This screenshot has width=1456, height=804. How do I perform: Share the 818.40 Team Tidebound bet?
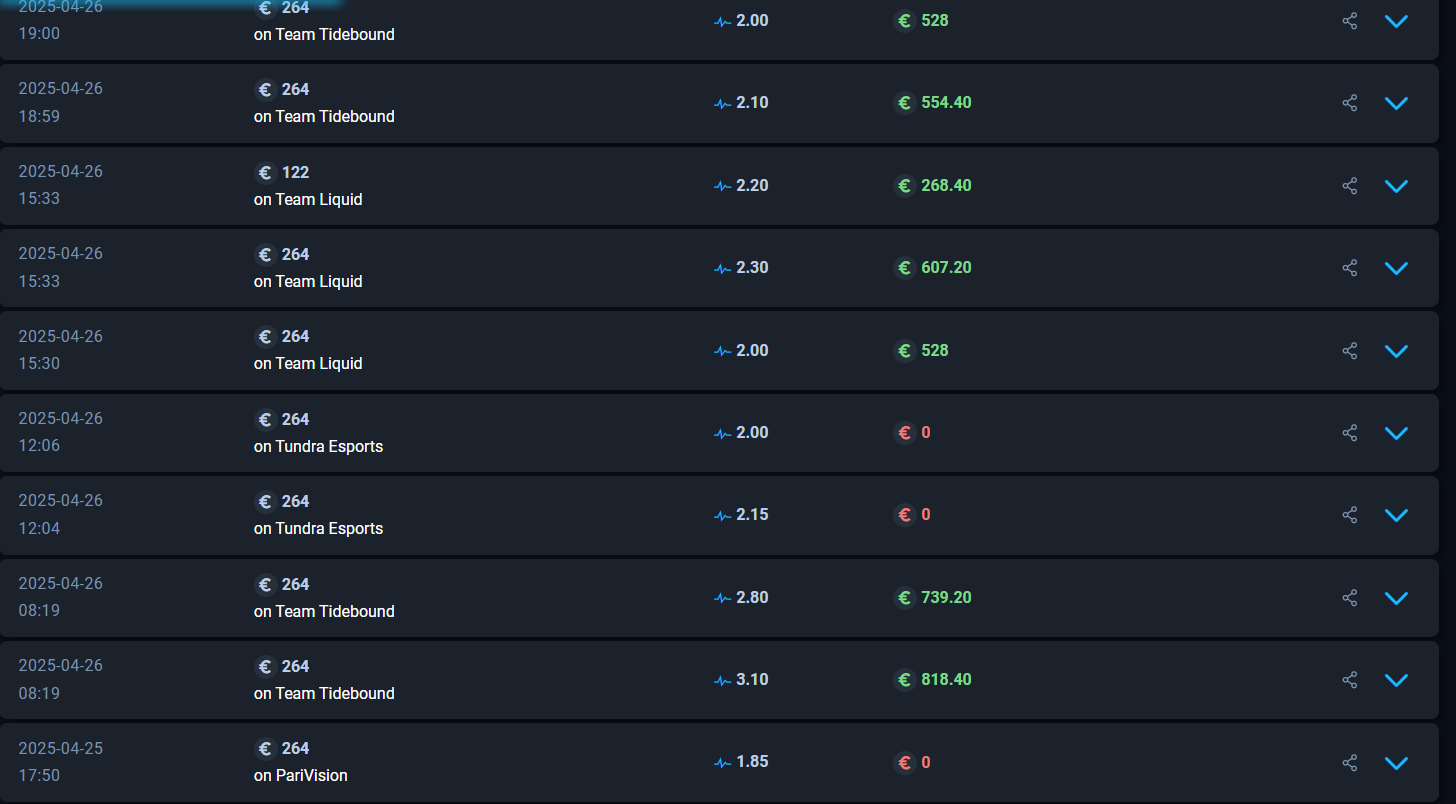pyautogui.click(x=1350, y=680)
